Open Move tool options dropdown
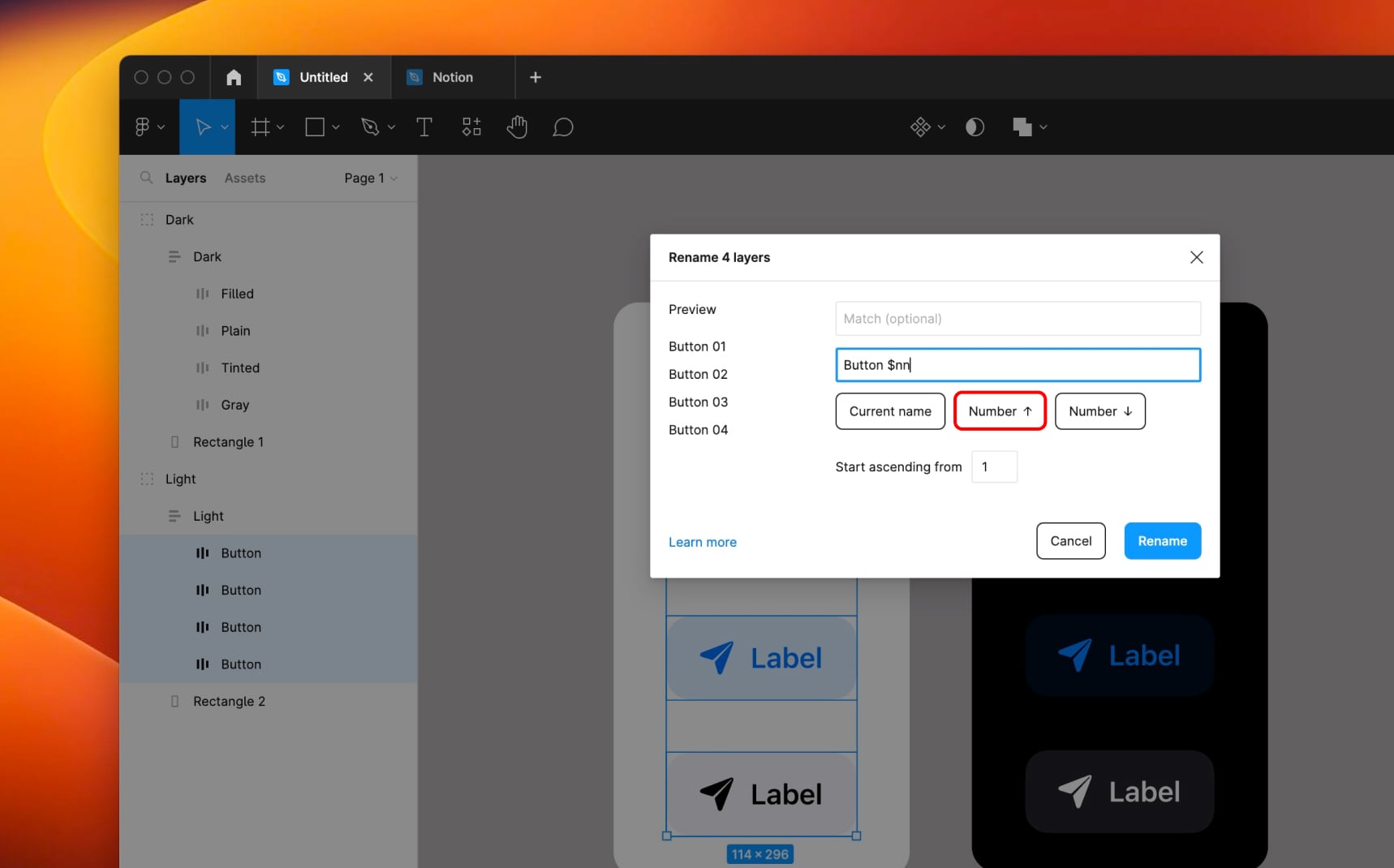 [x=225, y=127]
